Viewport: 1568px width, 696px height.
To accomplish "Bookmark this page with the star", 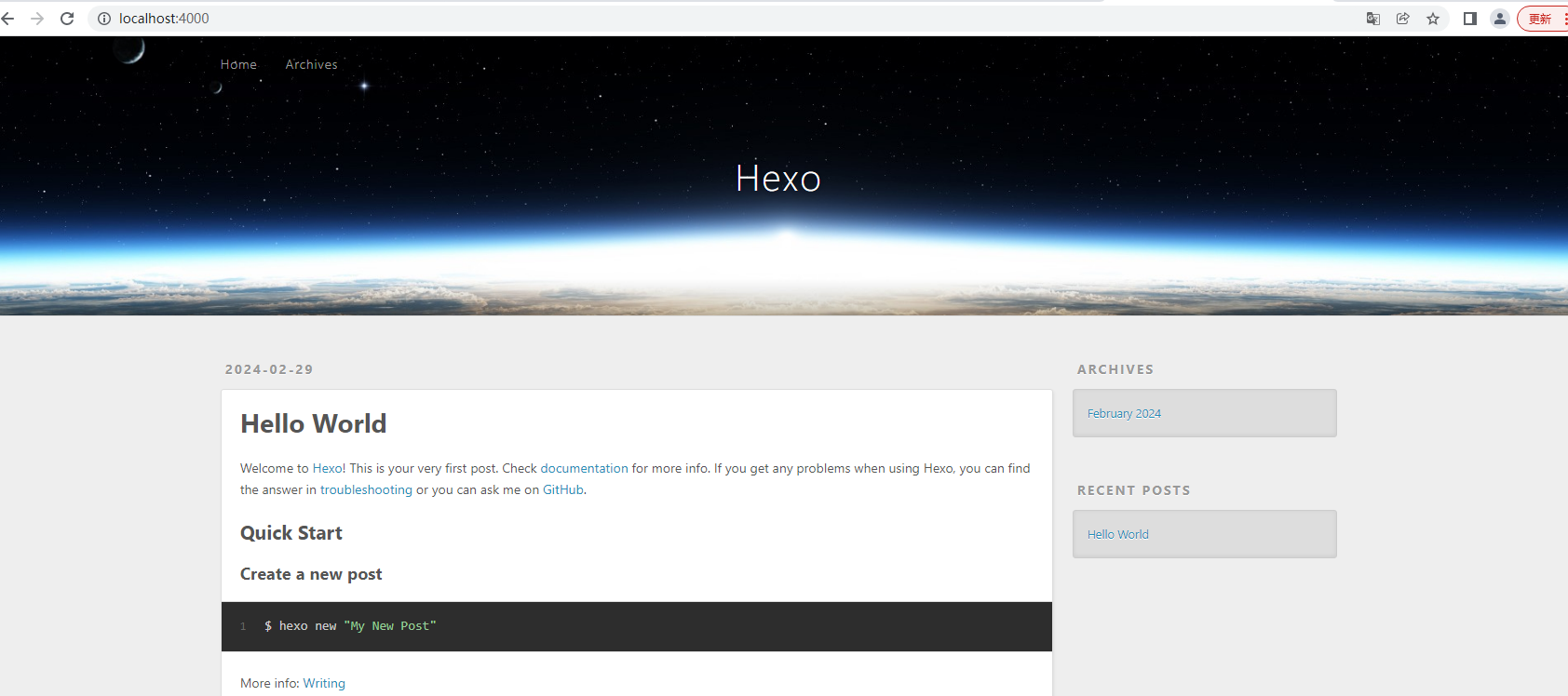I will click(x=1433, y=19).
